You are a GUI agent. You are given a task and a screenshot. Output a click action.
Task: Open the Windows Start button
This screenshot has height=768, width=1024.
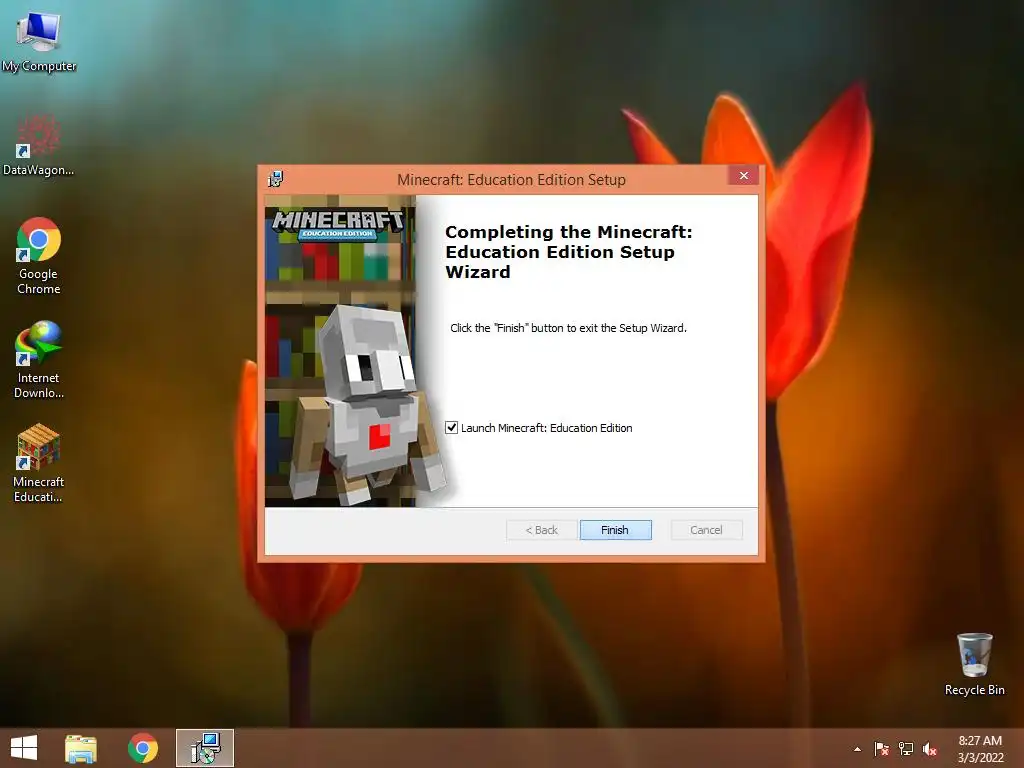tap(24, 748)
